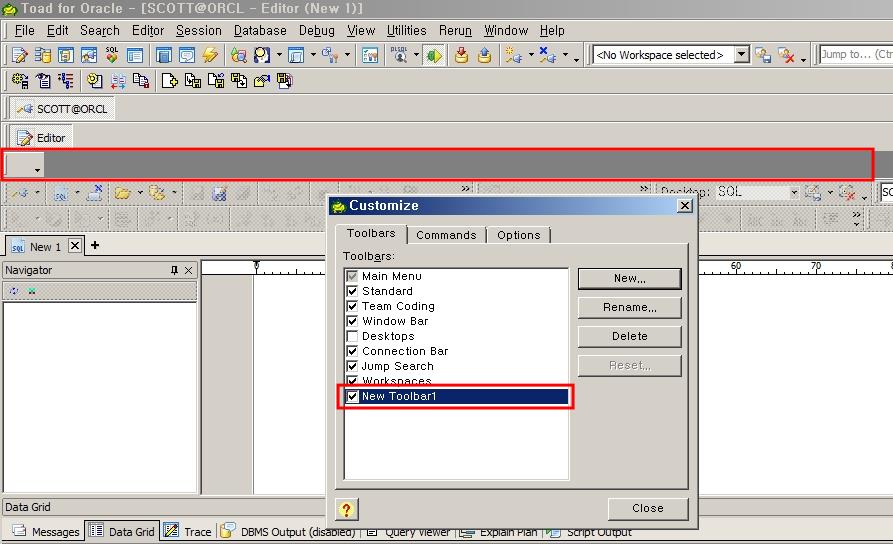Click the open folder icon in editor toolbar
The width and height of the screenshot is (893, 544).
(122, 192)
